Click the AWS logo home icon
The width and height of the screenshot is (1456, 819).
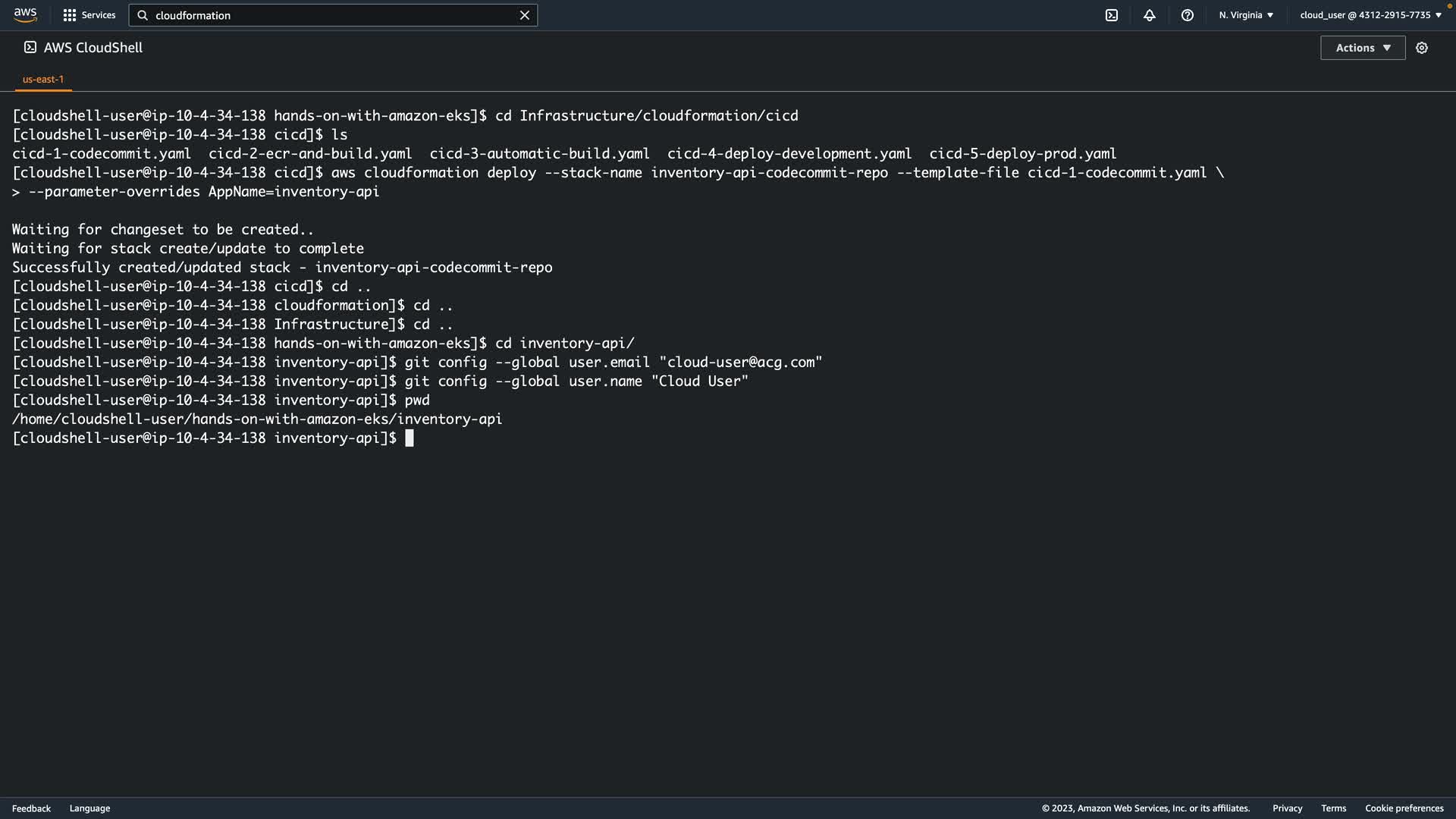(25, 15)
